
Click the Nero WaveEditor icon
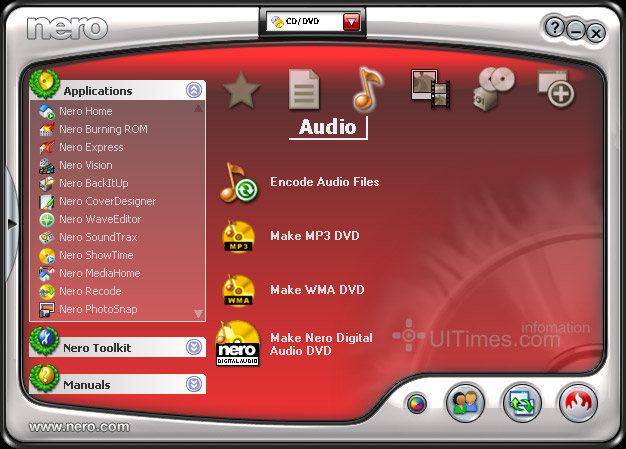click(x=47, y=220)
